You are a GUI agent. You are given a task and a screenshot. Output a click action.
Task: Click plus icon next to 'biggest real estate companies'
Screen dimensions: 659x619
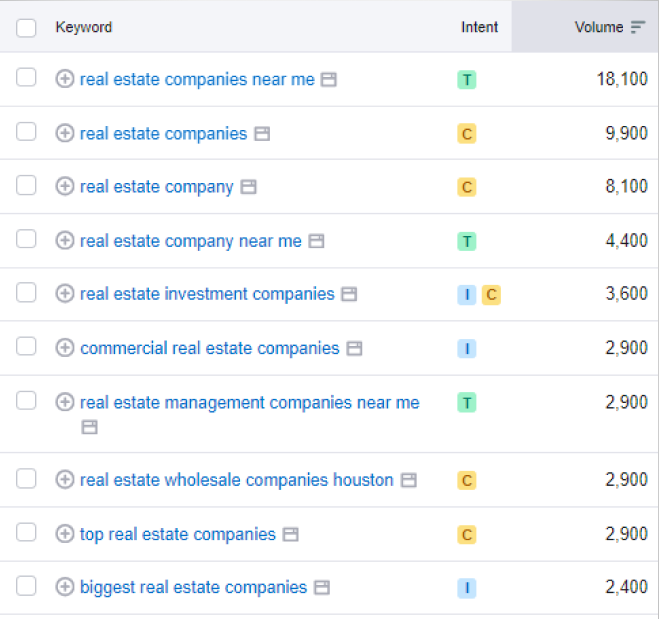(x=65, y=587)
